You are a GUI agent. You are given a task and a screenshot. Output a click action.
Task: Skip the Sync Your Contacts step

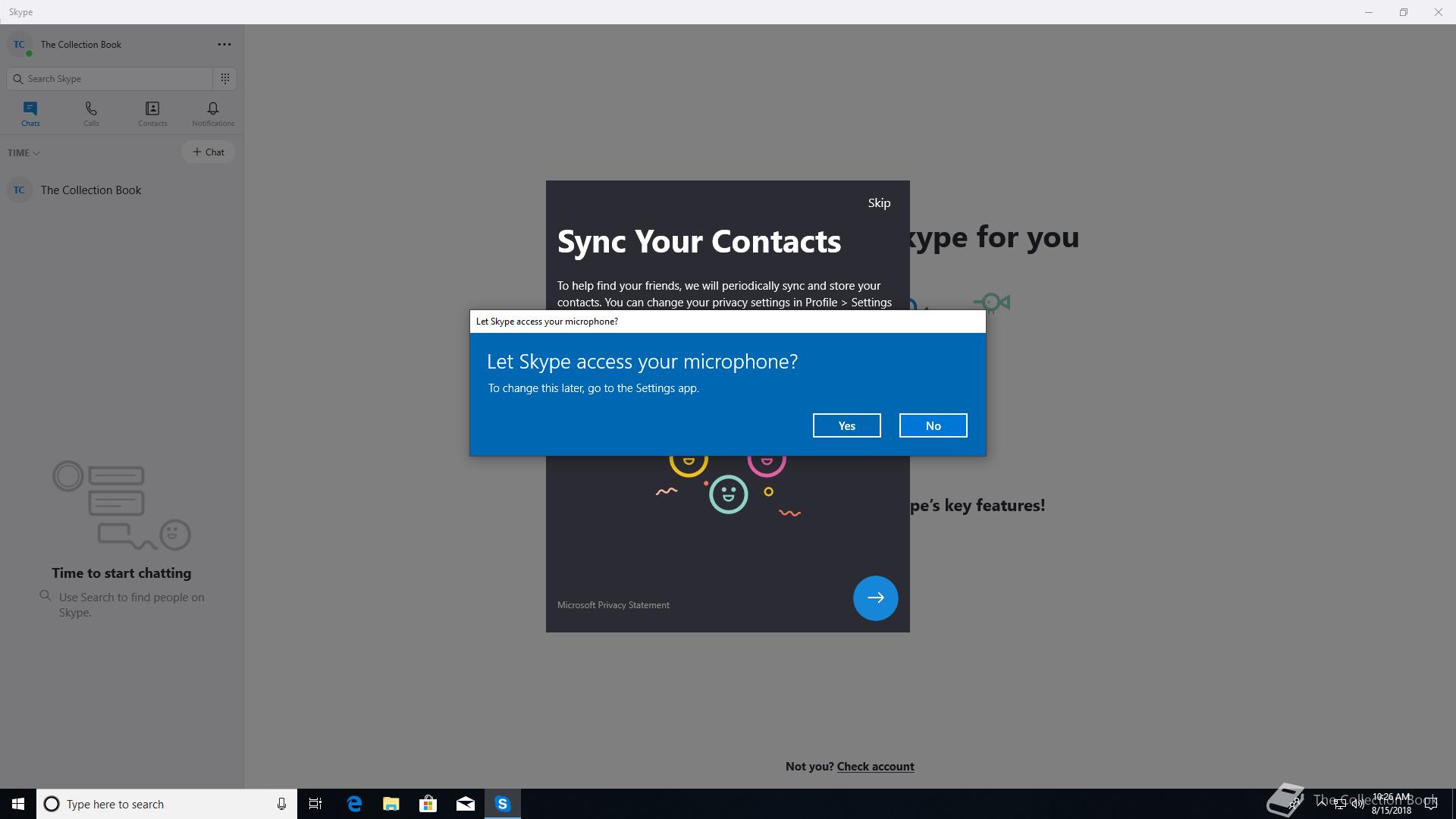(x=879, y=202)
